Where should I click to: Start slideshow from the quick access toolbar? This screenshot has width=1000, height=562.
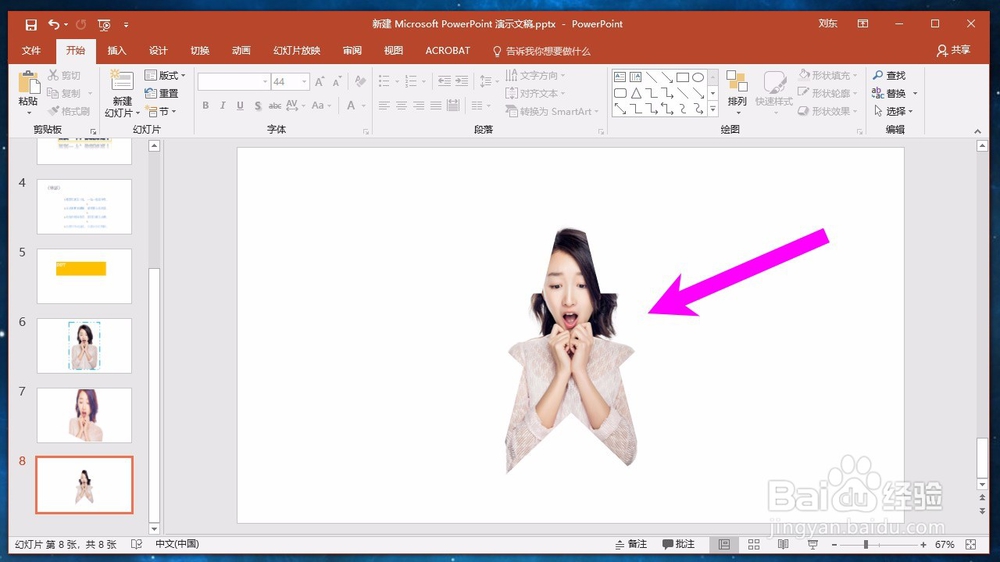tap(104, 24)
